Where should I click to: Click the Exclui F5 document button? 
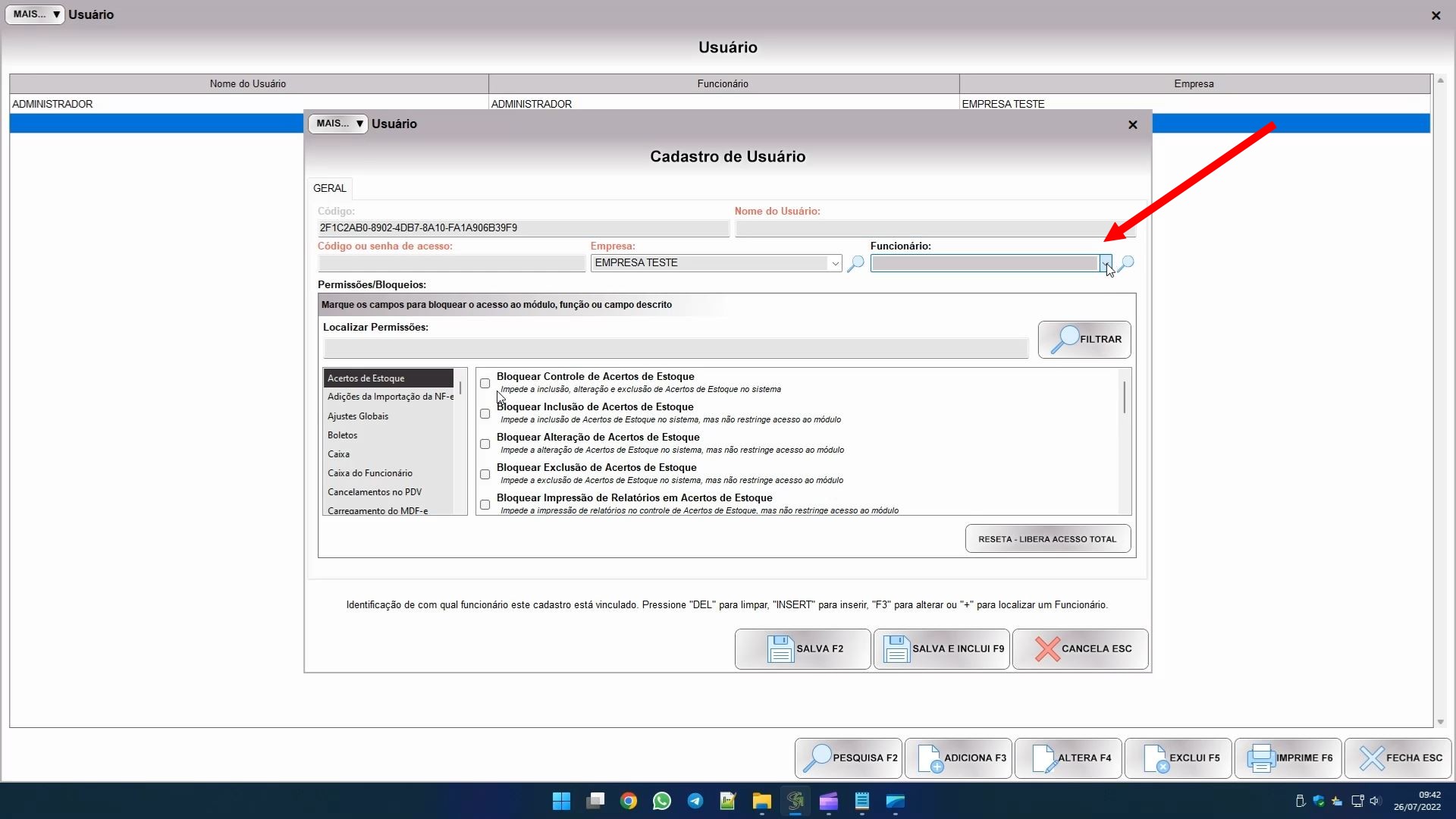1178,758
